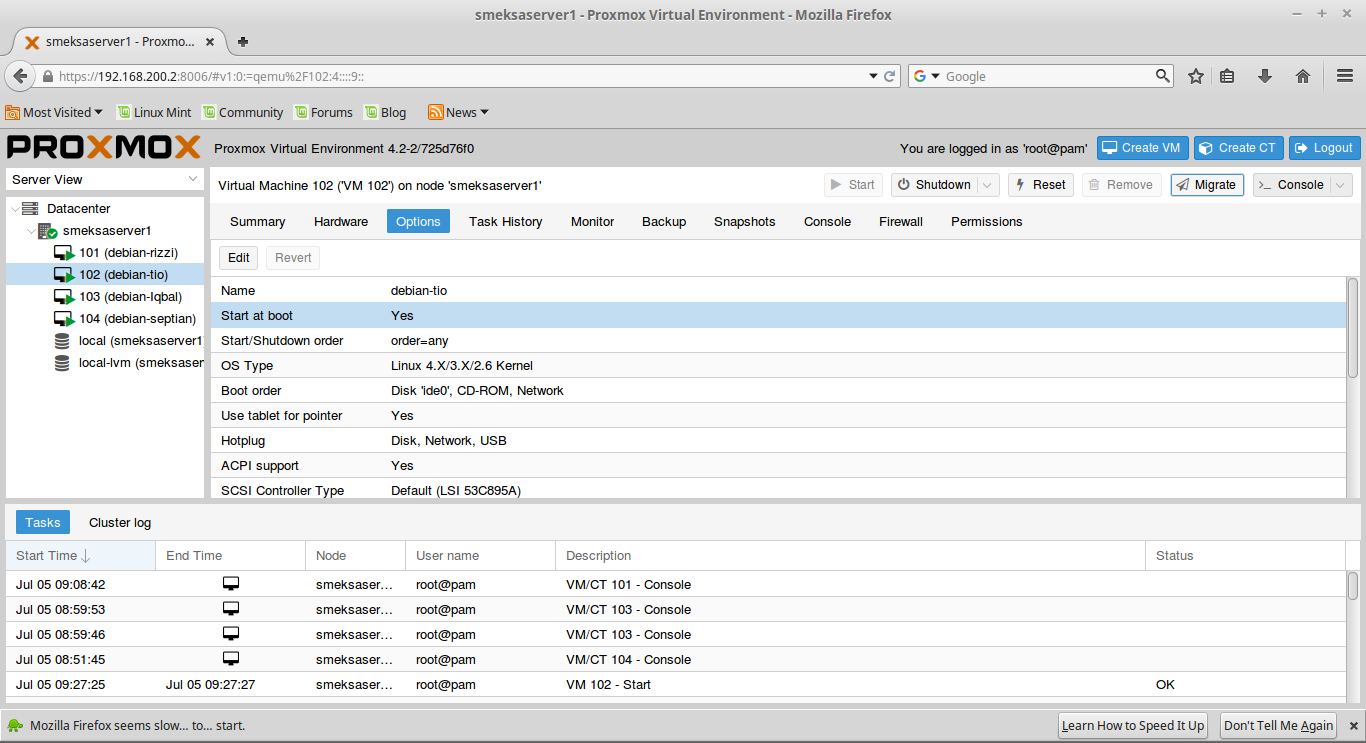Close the smeksaserver1 browser tab
The width and height of the screenshot is (1366, 743).
point(210,42)
